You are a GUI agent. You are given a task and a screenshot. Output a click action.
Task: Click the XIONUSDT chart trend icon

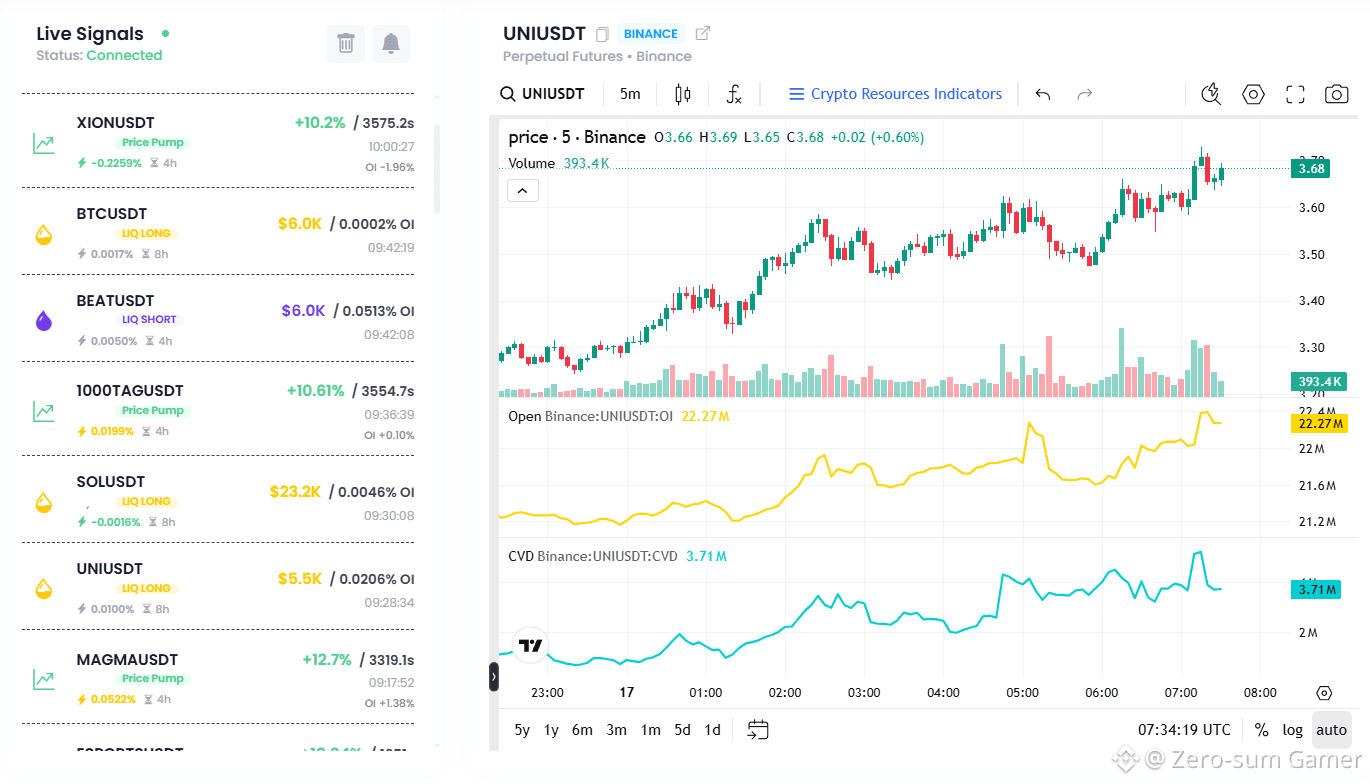[x=43, y=143]
